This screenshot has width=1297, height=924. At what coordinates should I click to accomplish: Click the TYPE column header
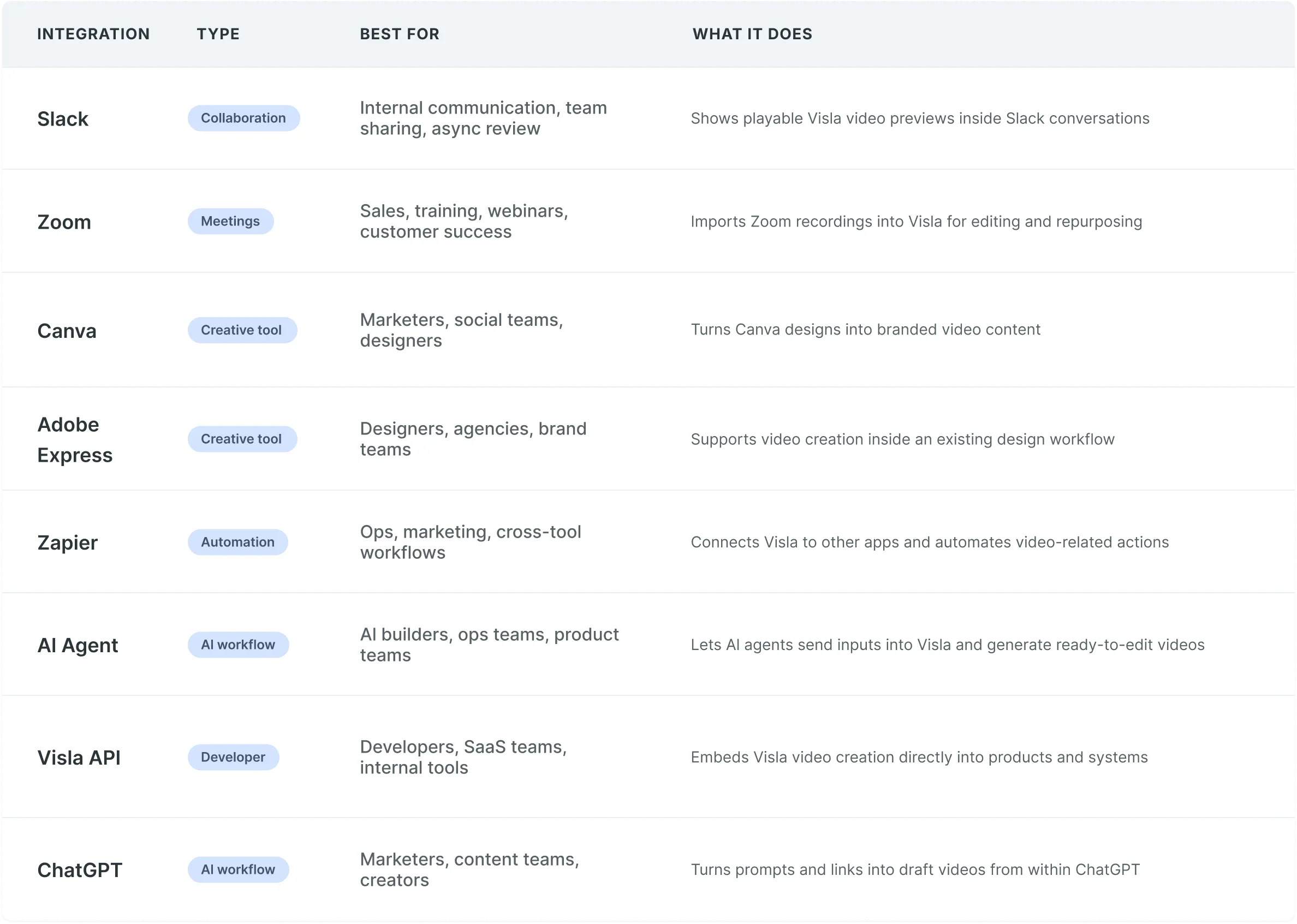point(218,34)
